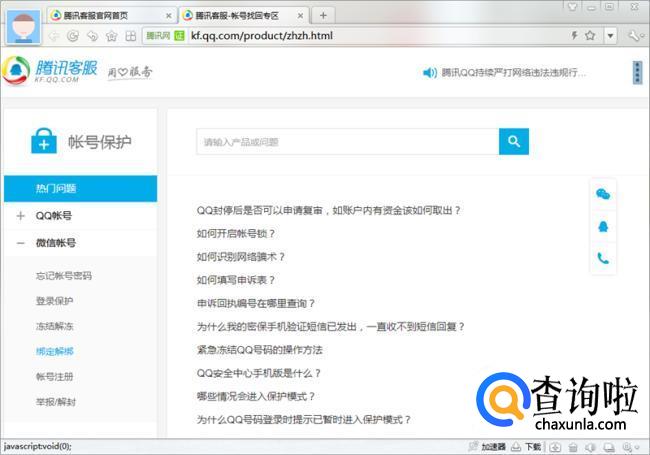Viewport: 650px width, 455px height.
Task: Open 如何填写申诉表 question
Action: [x=235, y=280]
